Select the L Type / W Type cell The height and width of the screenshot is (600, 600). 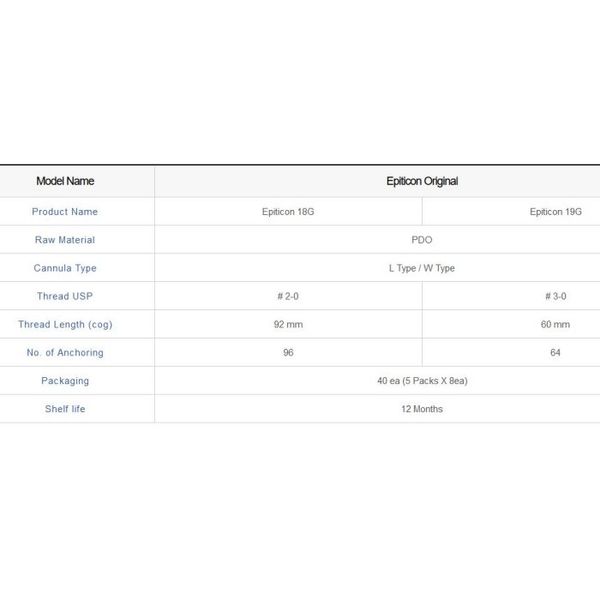pyautogui.click(x=421, y=268)
